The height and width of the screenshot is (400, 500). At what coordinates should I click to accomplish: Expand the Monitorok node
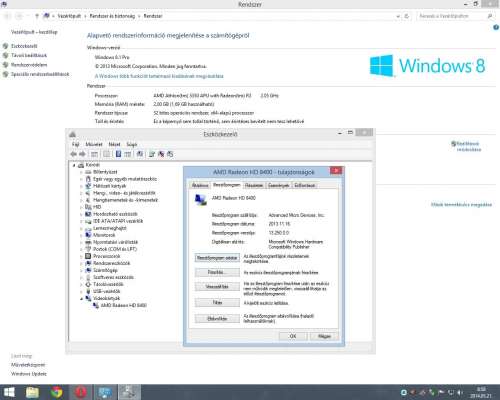click(81, 235)
